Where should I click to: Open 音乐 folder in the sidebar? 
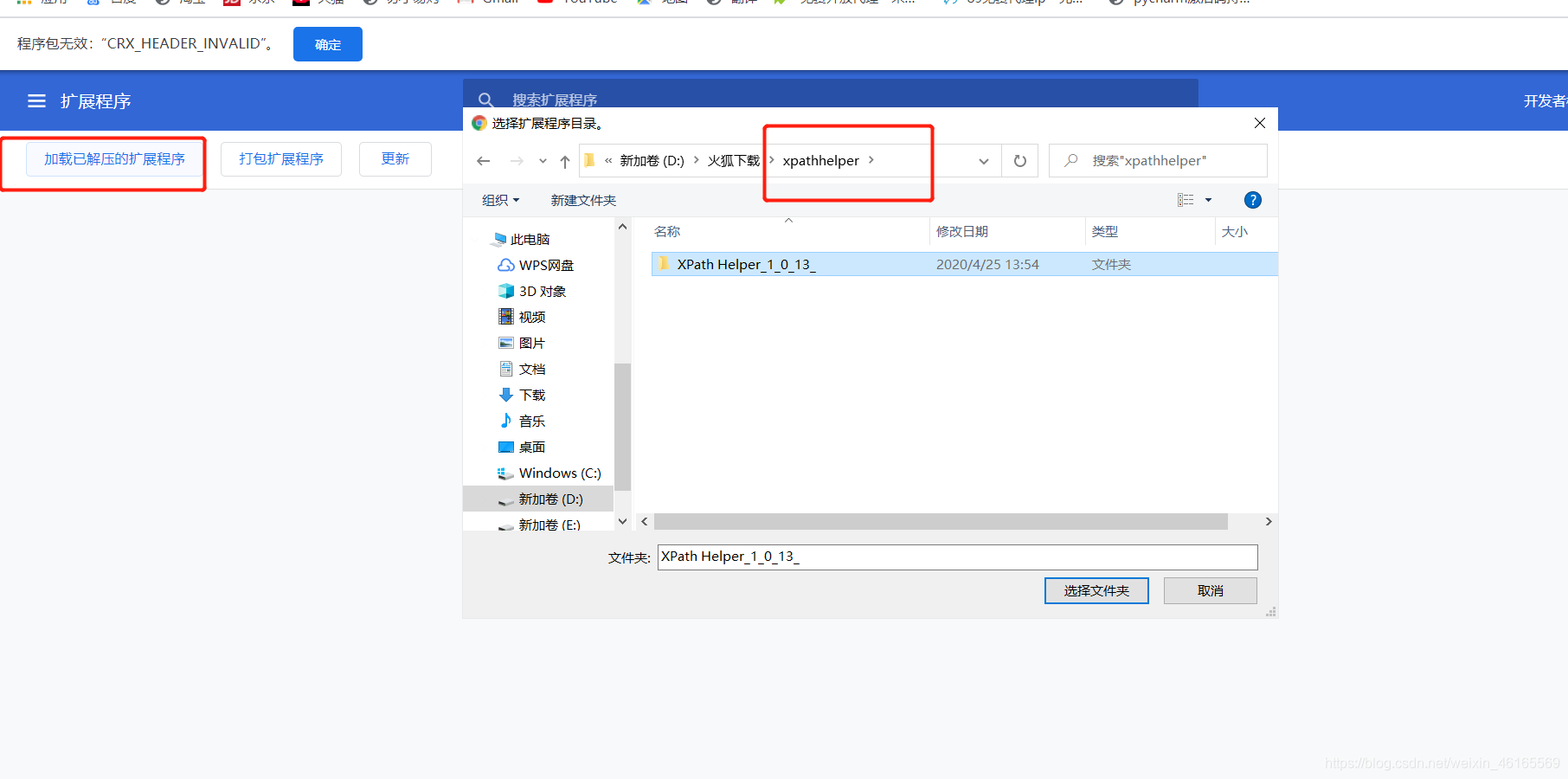[522, 421]
